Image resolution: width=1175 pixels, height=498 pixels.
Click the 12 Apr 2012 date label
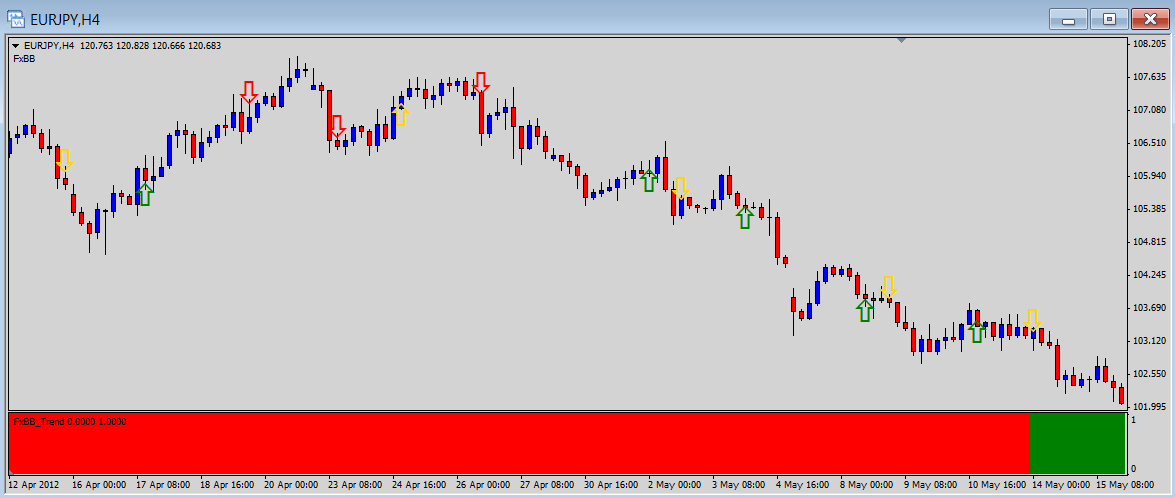(32, 484)
